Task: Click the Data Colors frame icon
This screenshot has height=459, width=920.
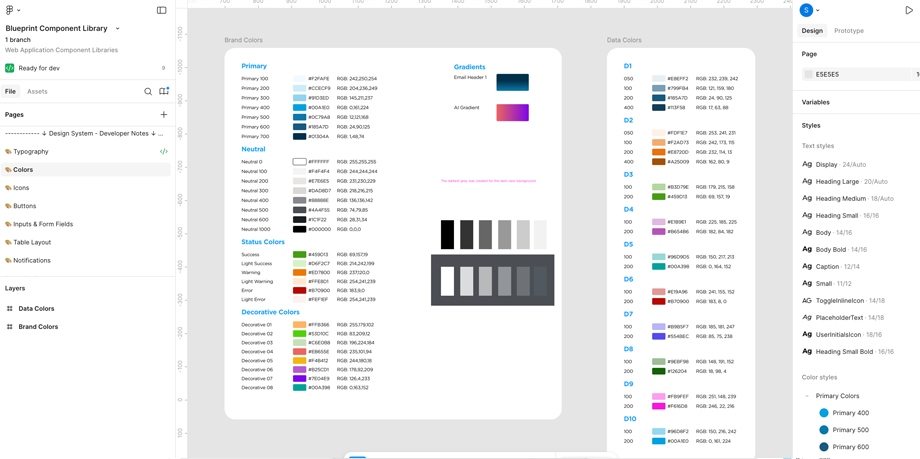Action: coord(9,309)
